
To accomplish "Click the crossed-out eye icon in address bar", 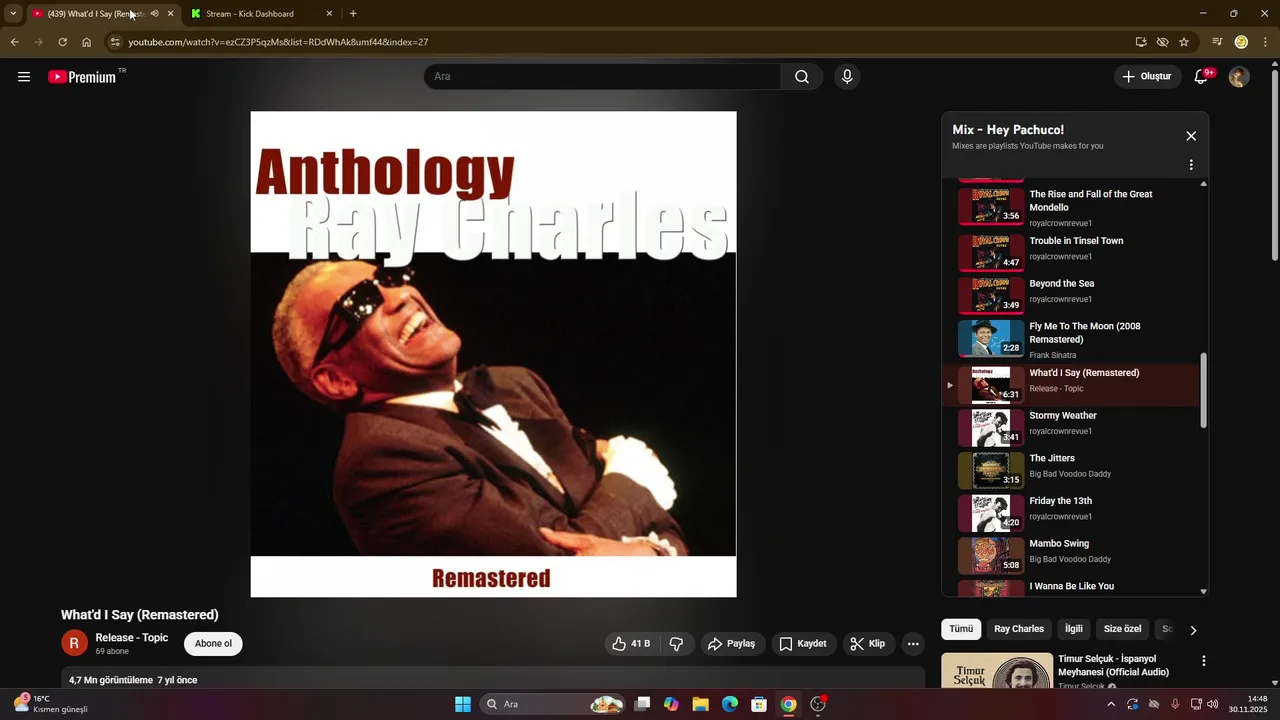I will [x=1162, y=42].
